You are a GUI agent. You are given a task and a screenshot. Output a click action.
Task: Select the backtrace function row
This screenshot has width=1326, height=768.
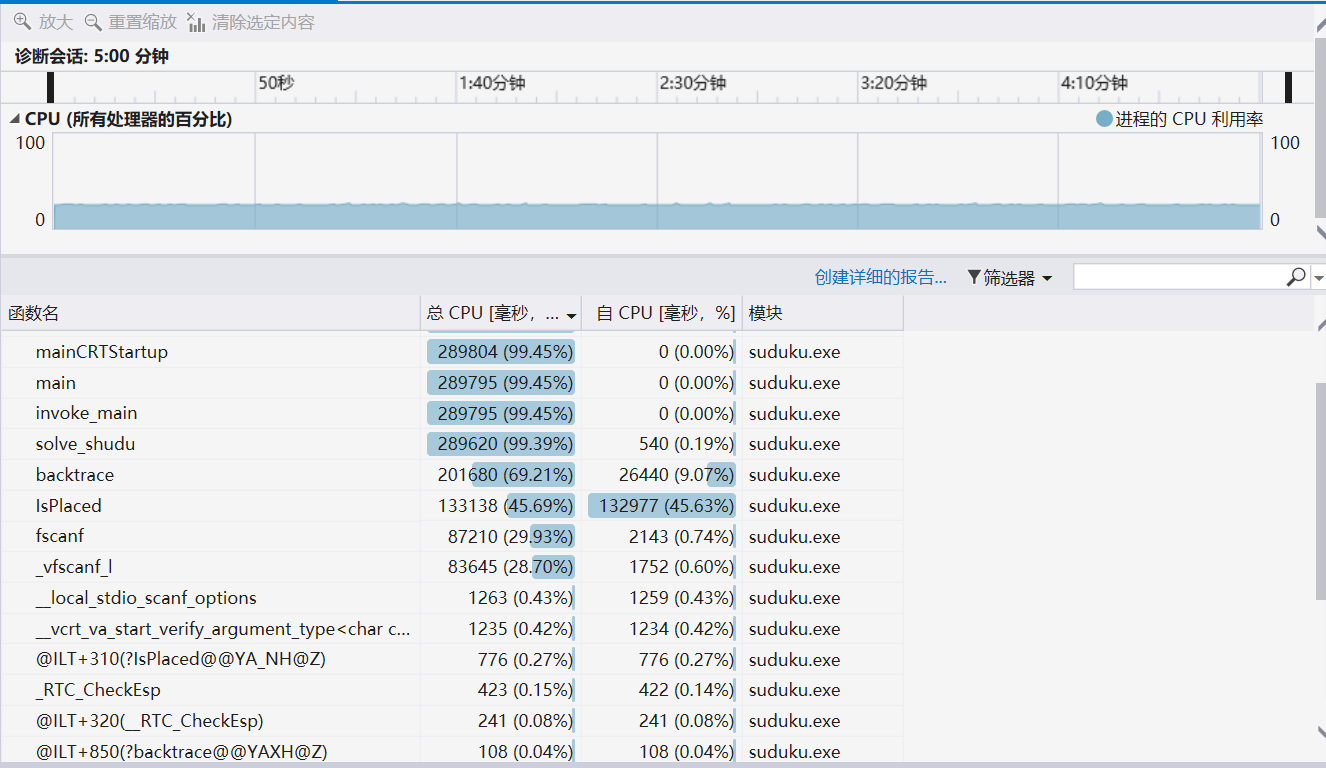[74, 475]
